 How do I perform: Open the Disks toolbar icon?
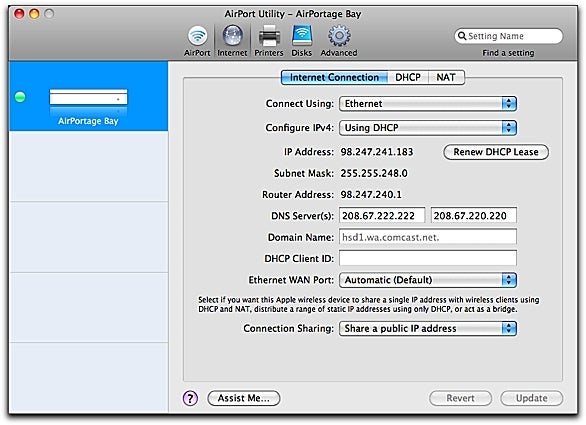(302, 36)
